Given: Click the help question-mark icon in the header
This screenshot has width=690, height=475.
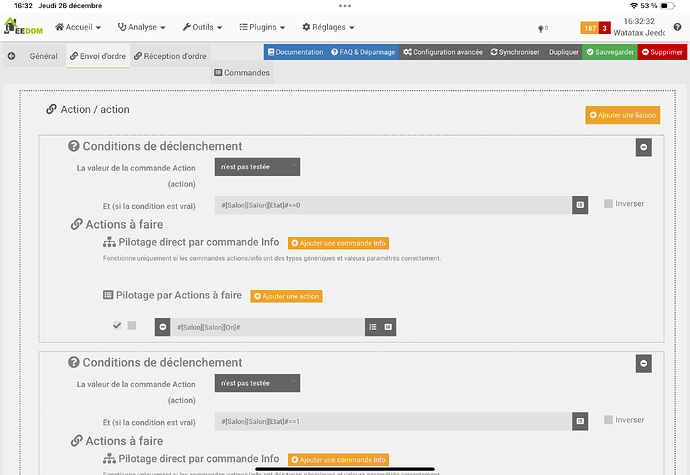Looking at the screenshot, I should (677, 27).
